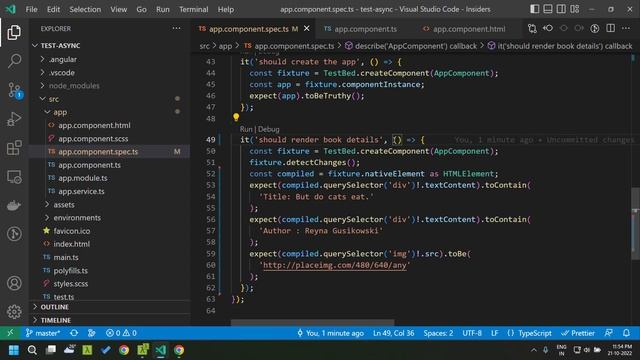Viewport: 640px width, 360px height.
Task: Click the Explorer more actions ellipsis
Action: point(176,28)
